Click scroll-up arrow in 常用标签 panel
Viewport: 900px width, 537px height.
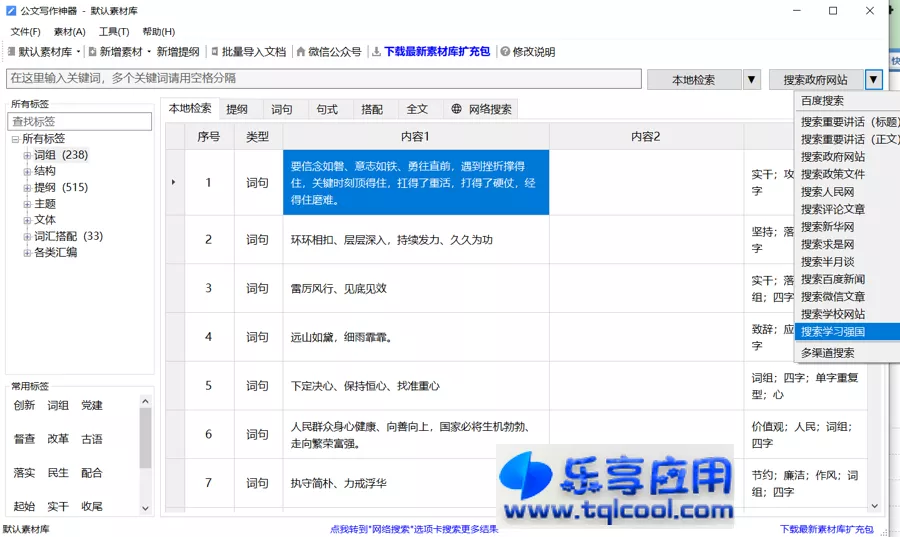coord(145,401)
